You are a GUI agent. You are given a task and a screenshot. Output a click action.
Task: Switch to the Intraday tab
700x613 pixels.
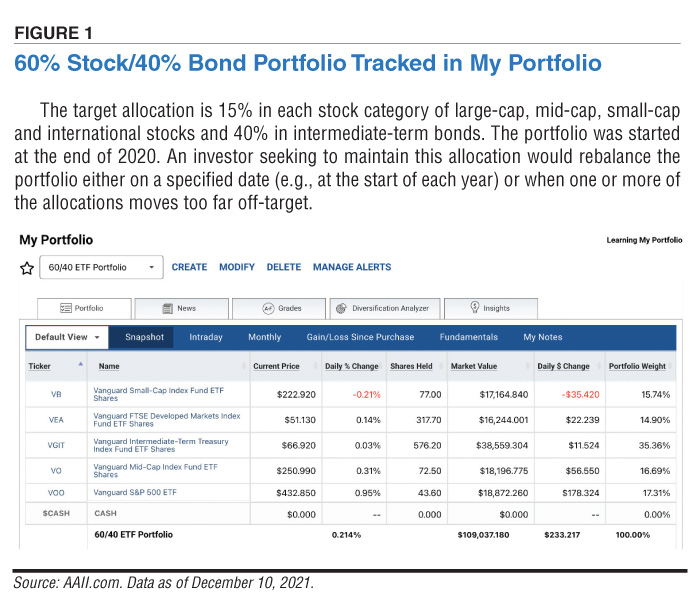[x=206, y=337]
